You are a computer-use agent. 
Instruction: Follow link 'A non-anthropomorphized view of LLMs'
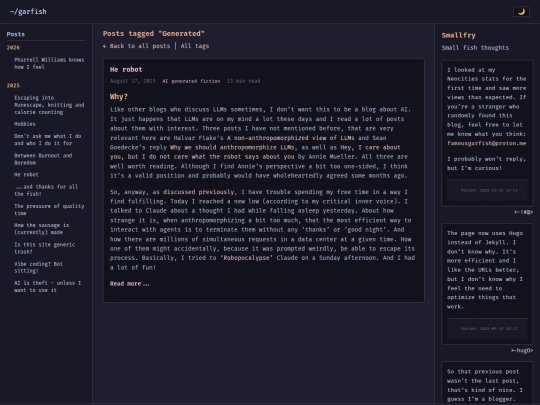pos(291,138)
